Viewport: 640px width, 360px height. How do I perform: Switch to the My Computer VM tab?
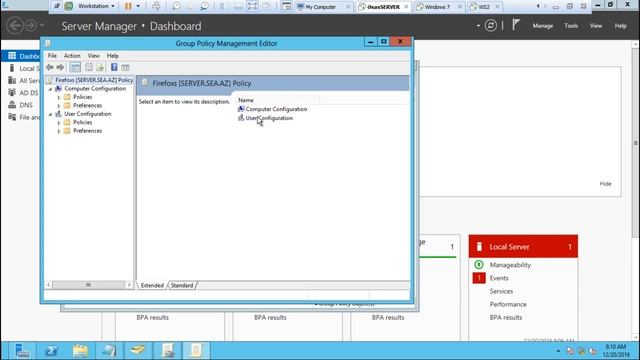(x=324, y=7)
